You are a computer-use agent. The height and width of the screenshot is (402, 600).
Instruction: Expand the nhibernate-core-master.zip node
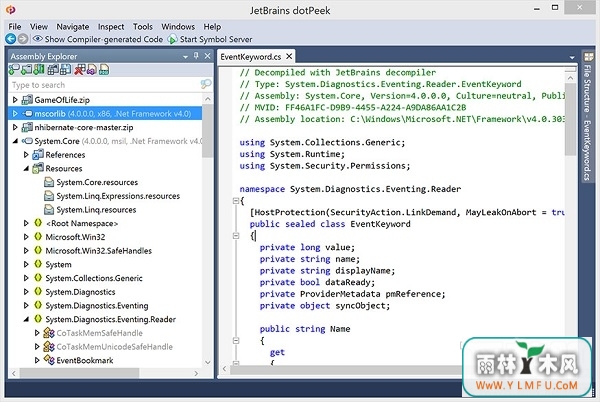coord(15,127)
